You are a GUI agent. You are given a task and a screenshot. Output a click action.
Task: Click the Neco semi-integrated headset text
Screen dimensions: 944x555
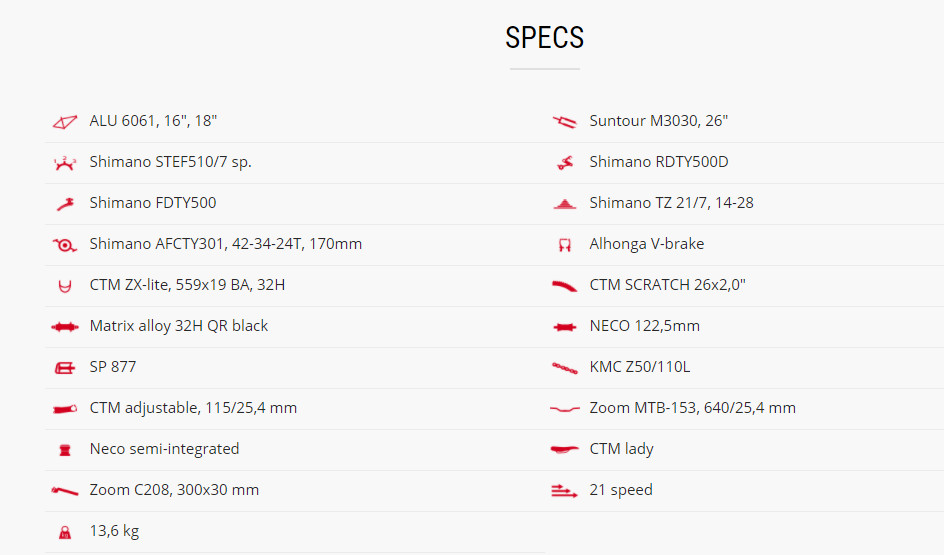(164, 449)
